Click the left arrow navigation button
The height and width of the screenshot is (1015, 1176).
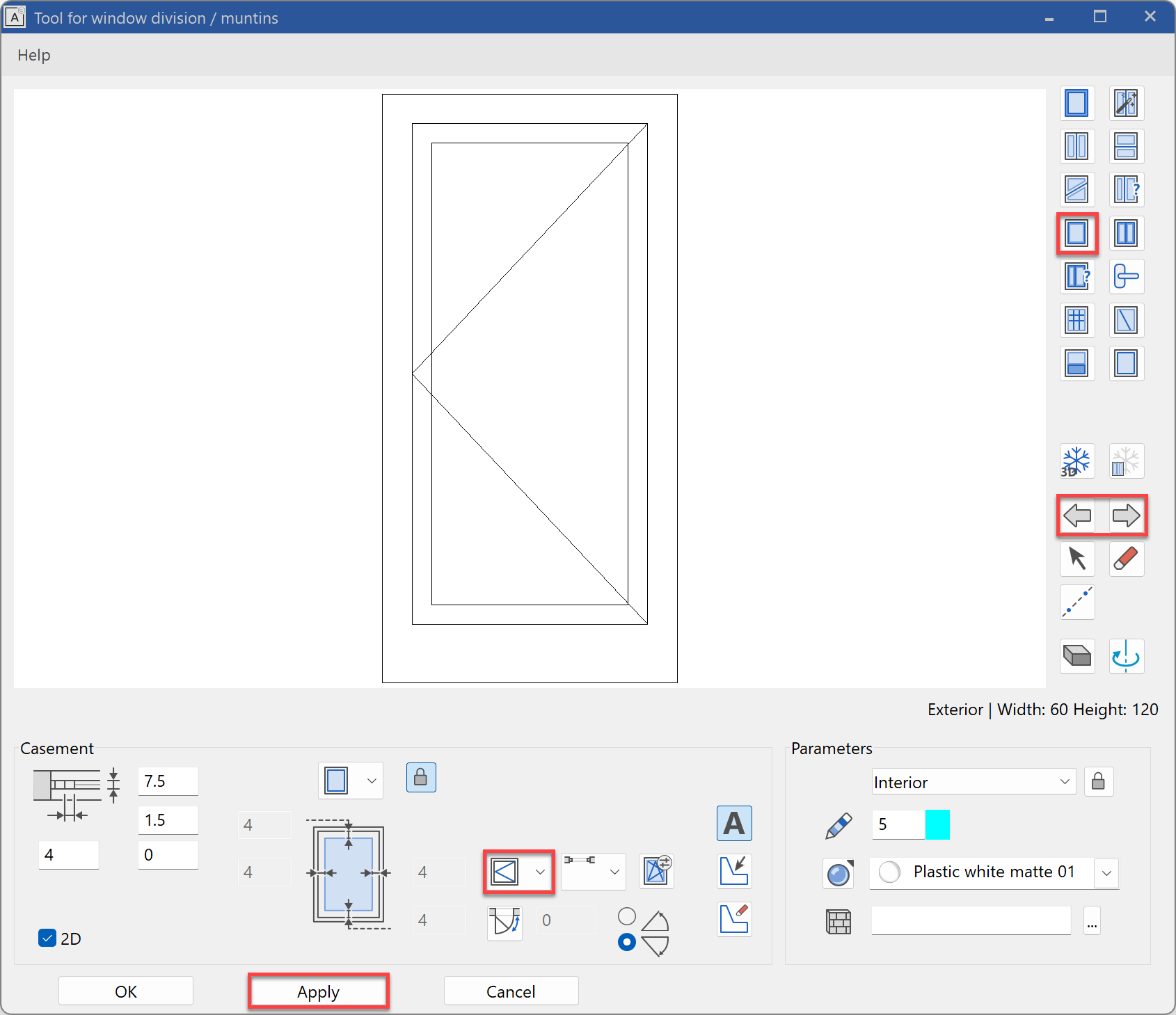1077,516
